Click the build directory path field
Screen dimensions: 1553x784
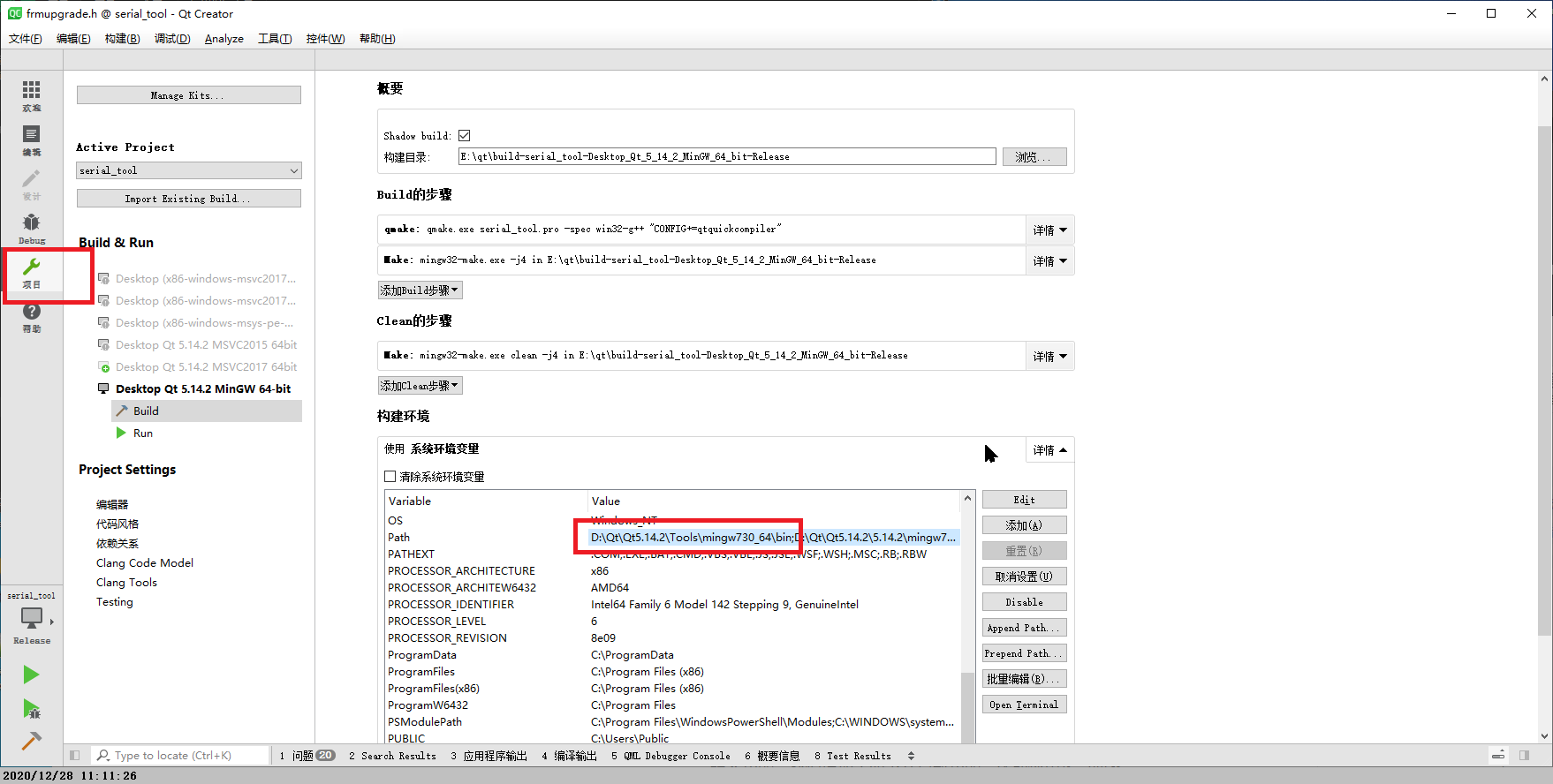(727, 156)
